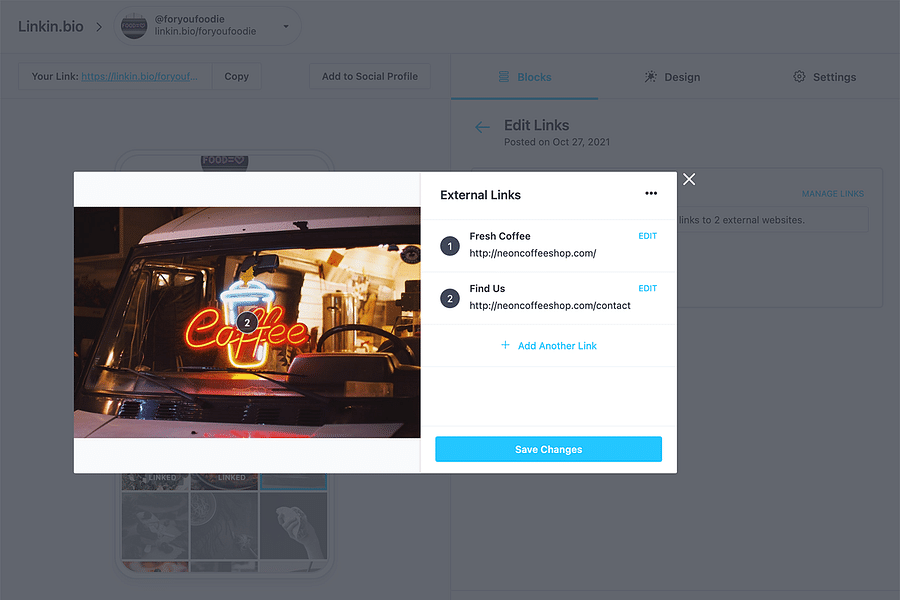
Task: Edit the Find Us link
Action: [647, 287]
